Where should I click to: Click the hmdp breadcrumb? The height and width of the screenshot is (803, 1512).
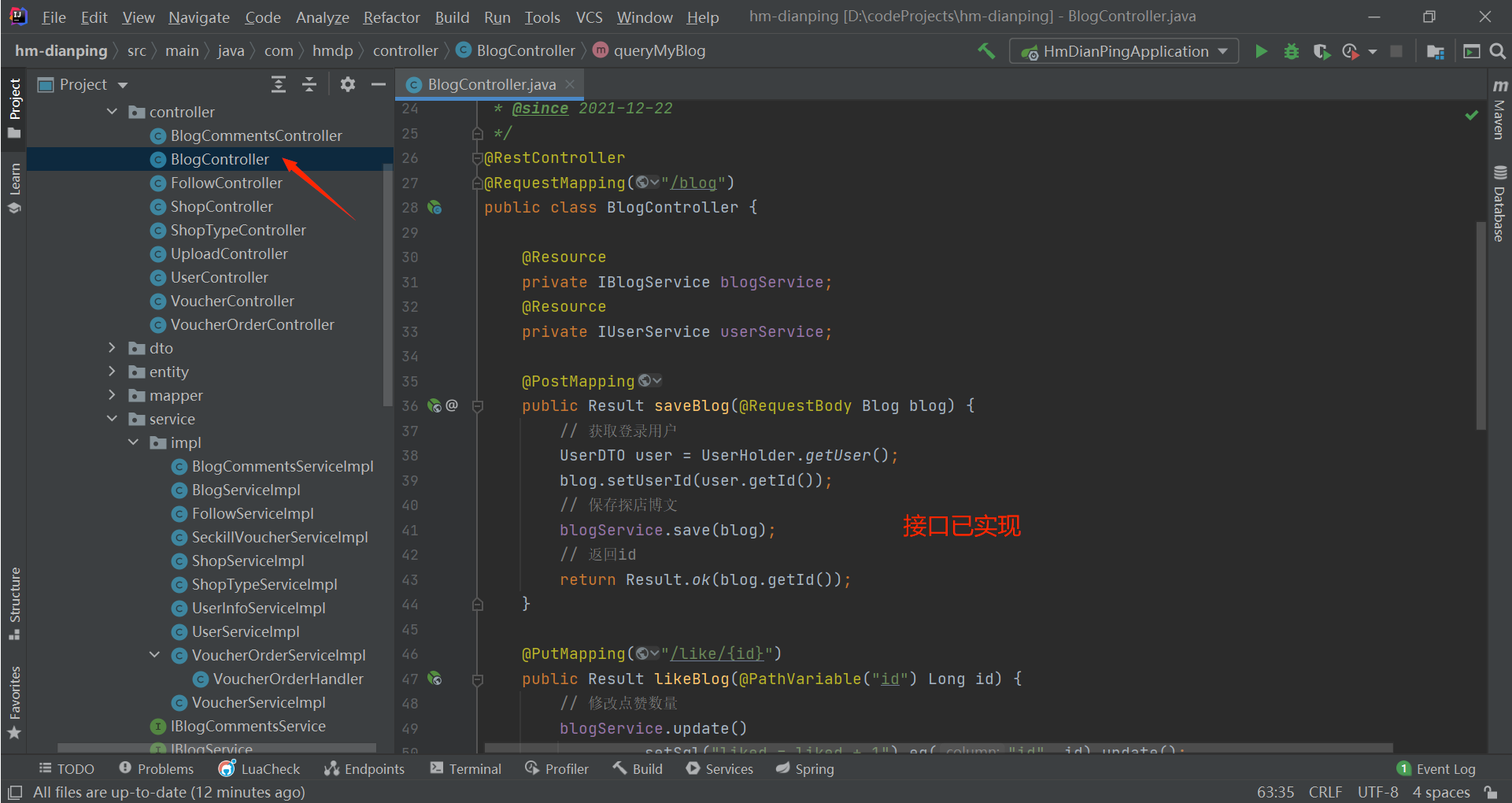pos(332,50)
